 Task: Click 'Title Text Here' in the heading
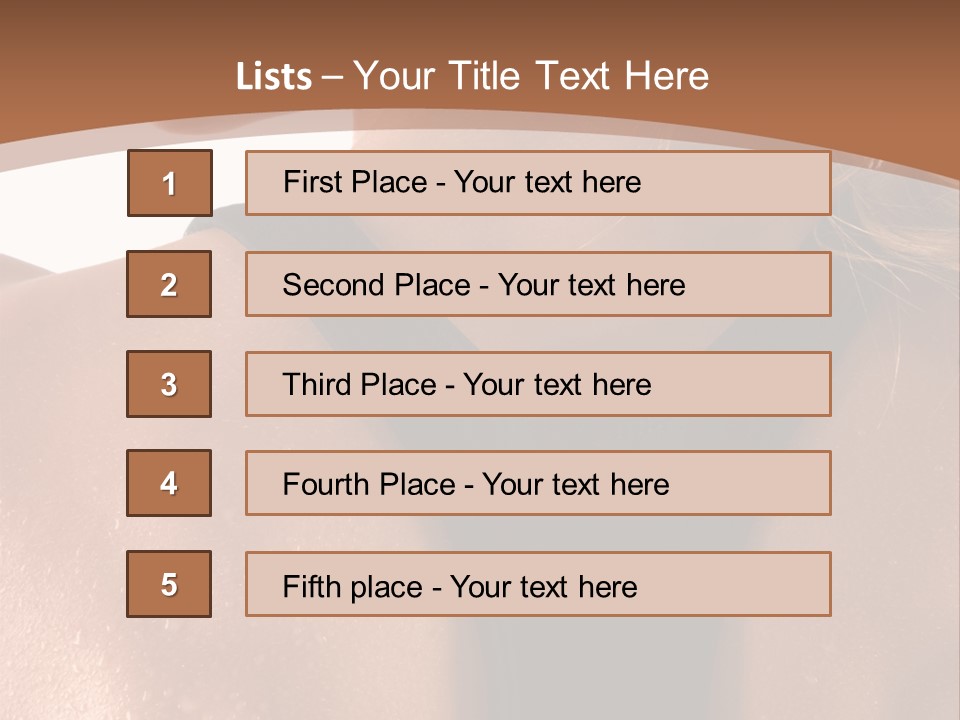click(x=579, y=76)
